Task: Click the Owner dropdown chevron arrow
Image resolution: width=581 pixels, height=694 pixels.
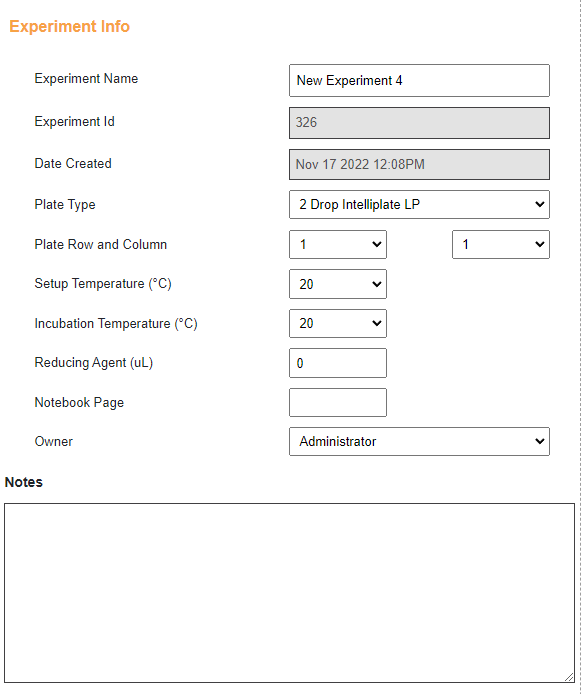Action: pos(539,441)
